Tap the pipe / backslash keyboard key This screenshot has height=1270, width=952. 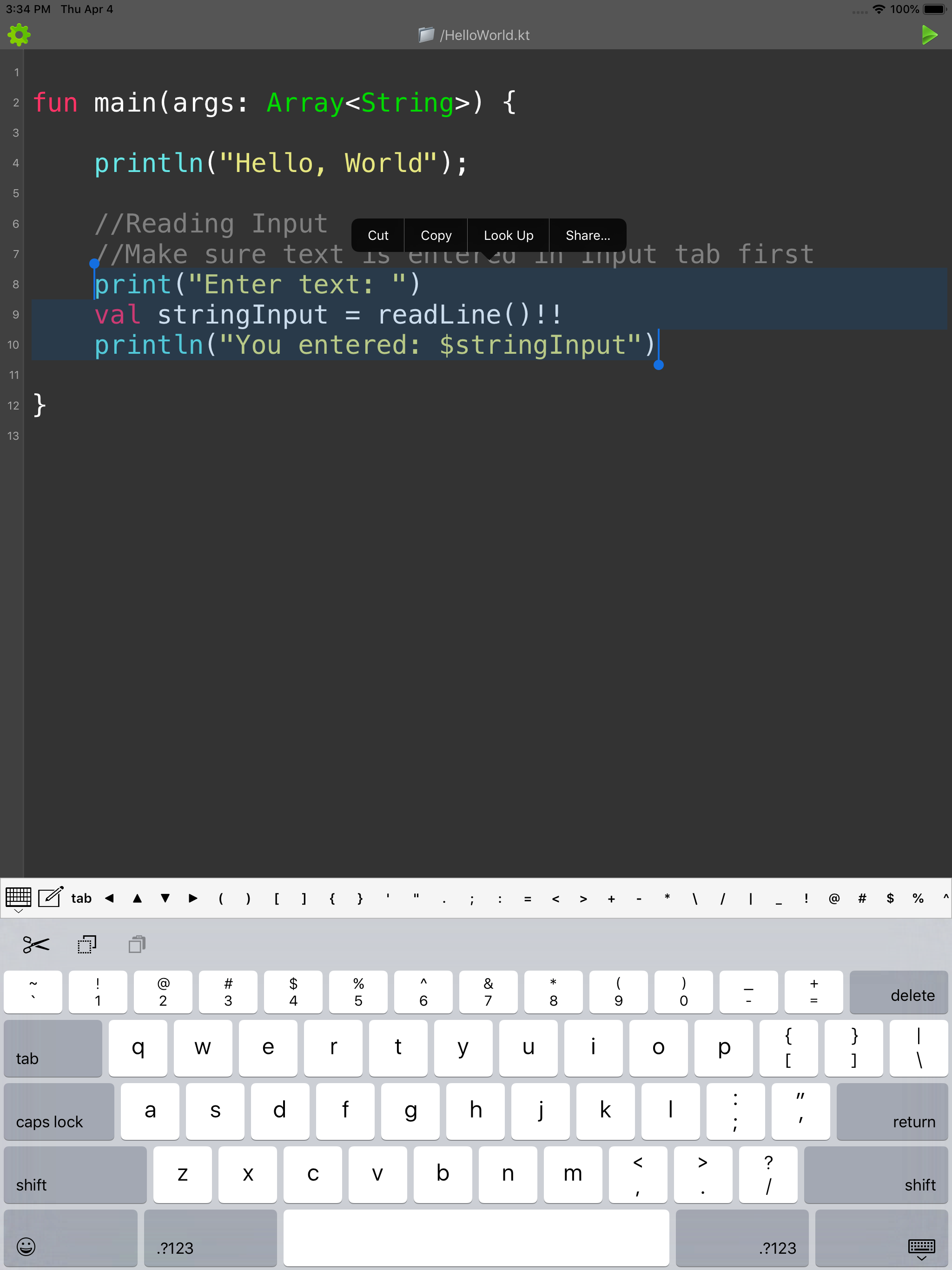[919, 1048]
